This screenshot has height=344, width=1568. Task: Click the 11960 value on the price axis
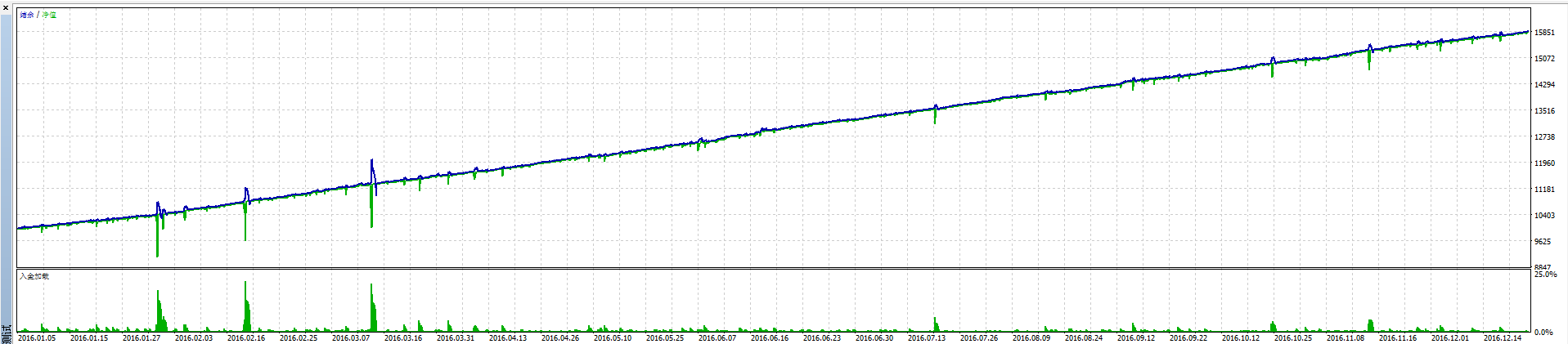(x=1544, y=163)
